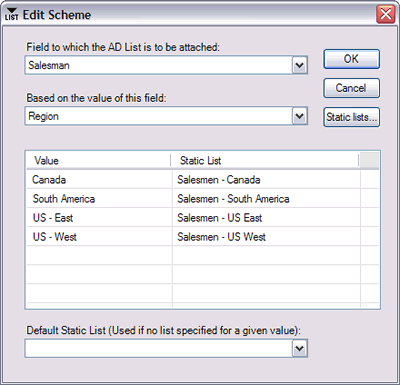The width and height of the screenshot is (400, 385).
Task: Click the Value column header
Action: 99,161
